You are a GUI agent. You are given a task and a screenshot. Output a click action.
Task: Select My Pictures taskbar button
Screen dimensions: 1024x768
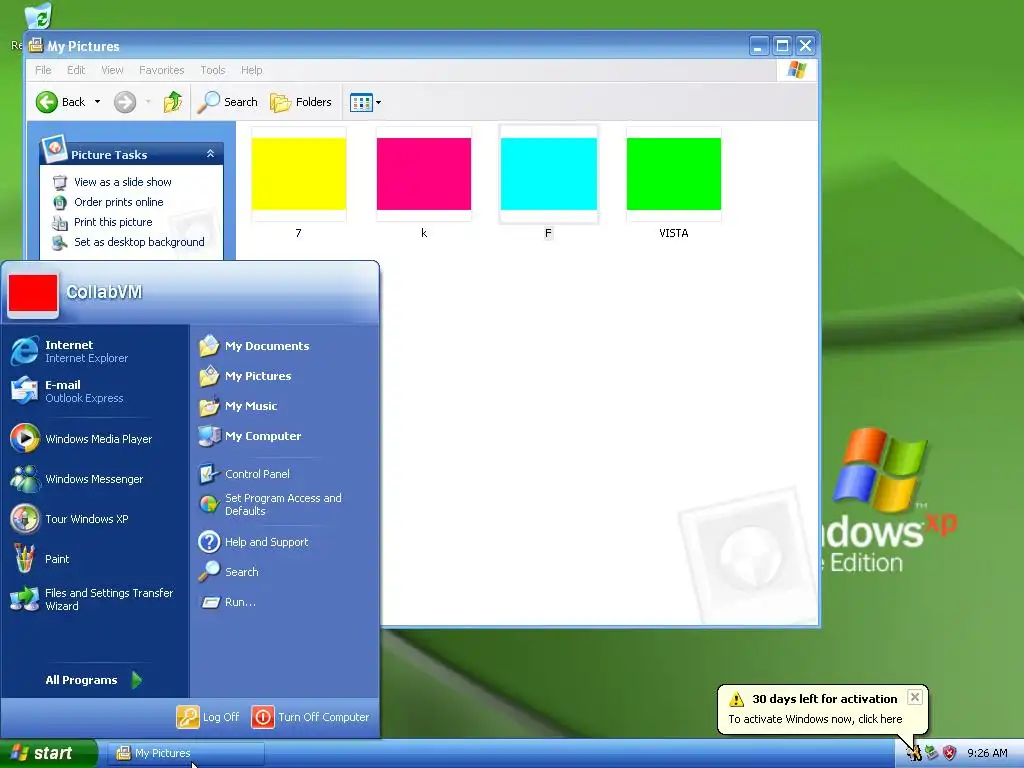pyautogui.click(x=185, y=754)
